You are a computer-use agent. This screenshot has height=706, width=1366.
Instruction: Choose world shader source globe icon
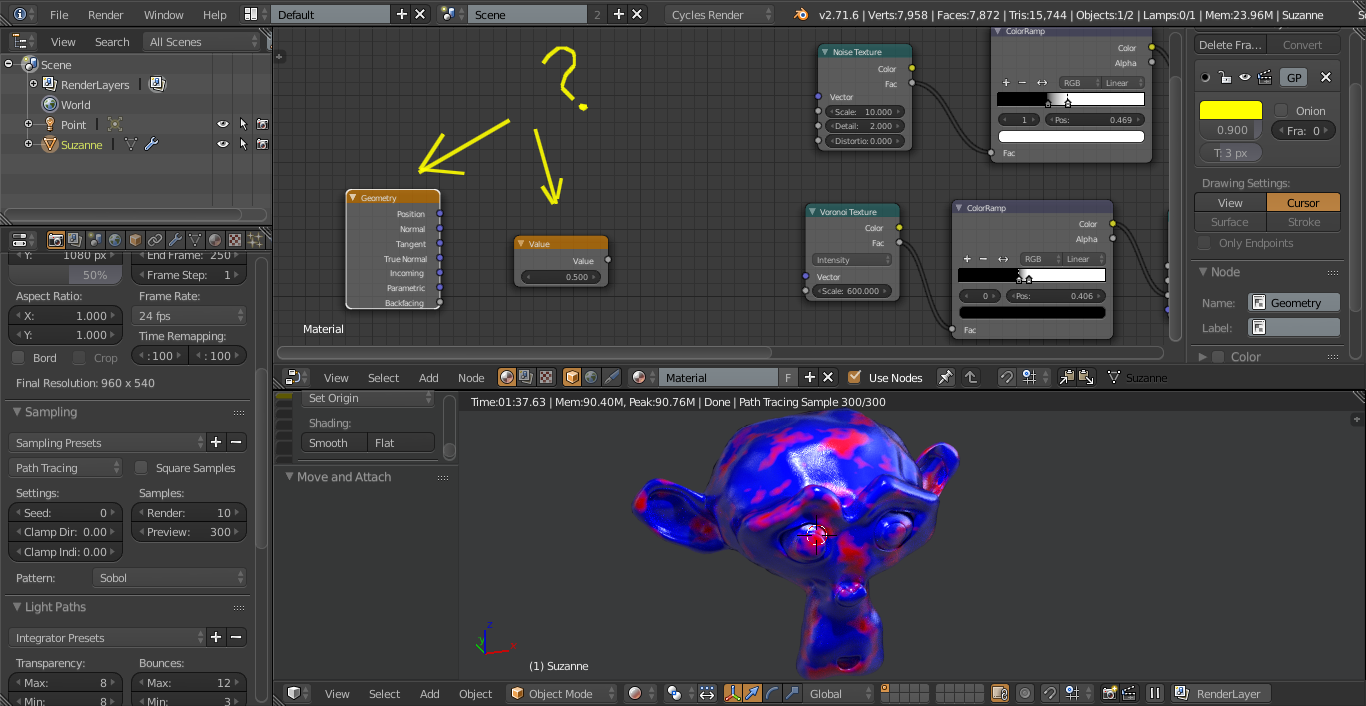click(x=592, y=377)
